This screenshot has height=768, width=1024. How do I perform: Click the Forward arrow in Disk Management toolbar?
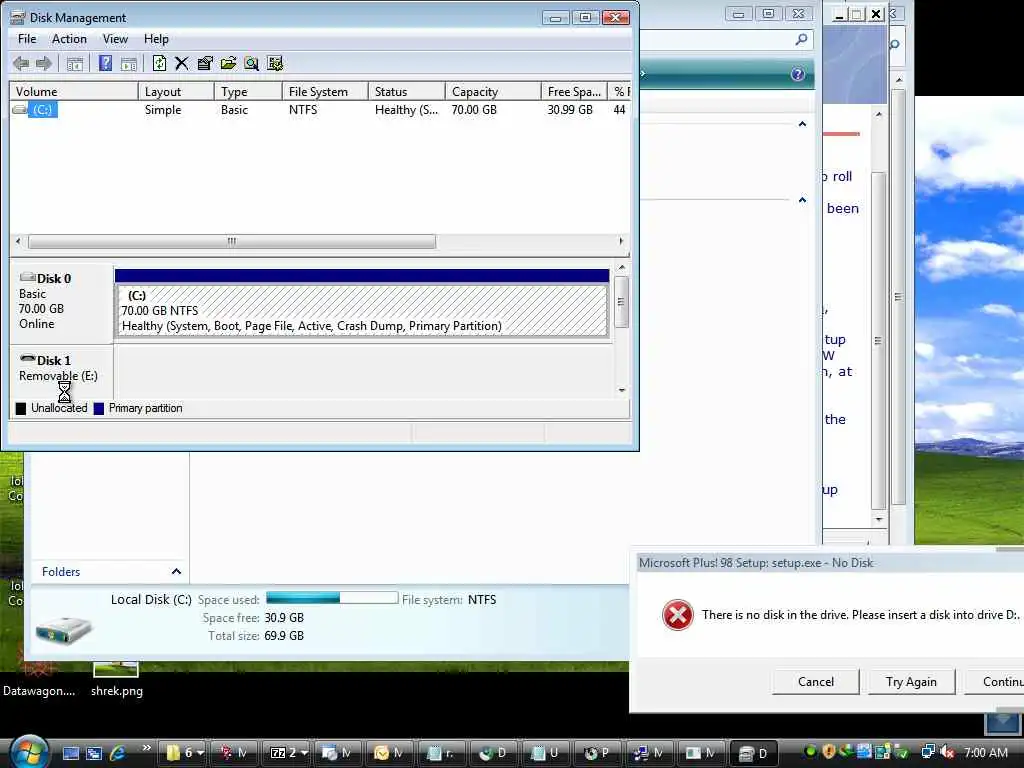44,63
